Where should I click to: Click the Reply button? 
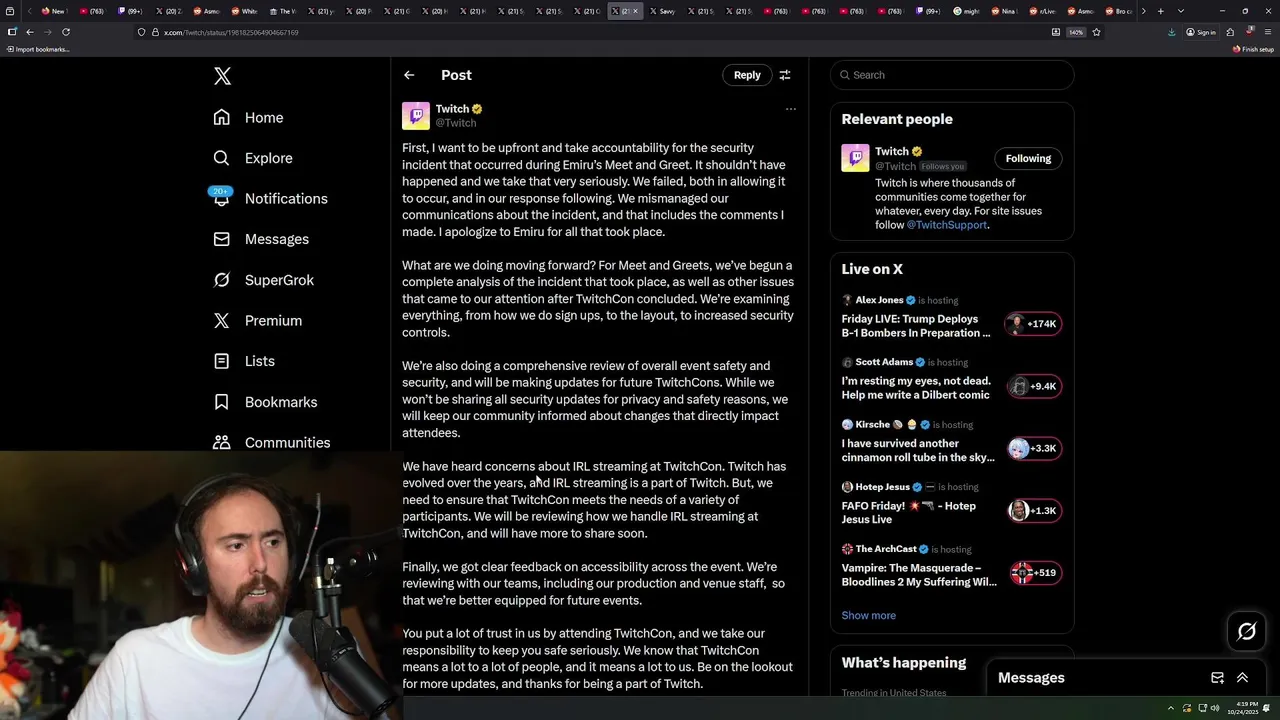(747, 75)
